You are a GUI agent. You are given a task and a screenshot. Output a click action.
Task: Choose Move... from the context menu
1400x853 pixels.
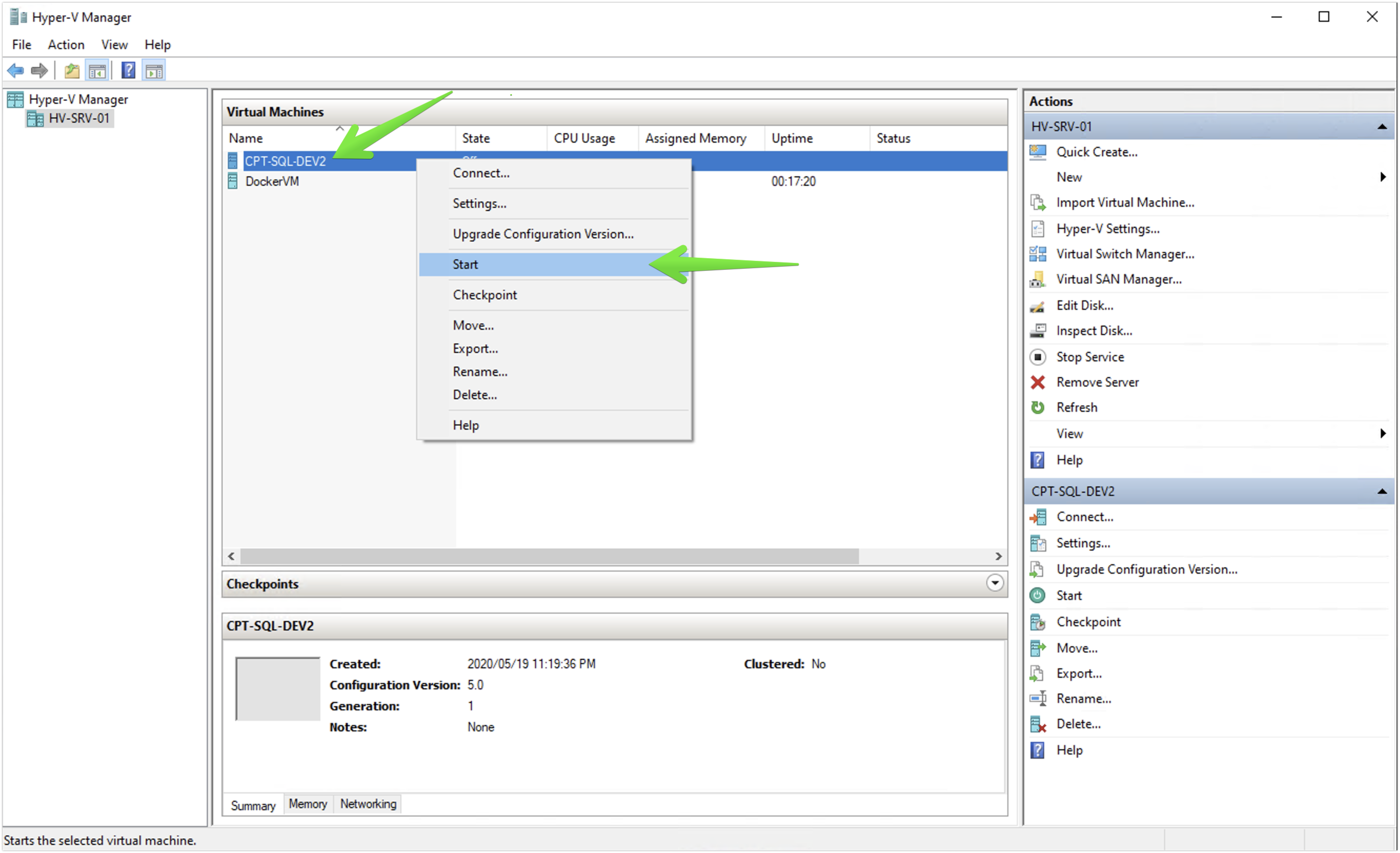tap(554, 326)
